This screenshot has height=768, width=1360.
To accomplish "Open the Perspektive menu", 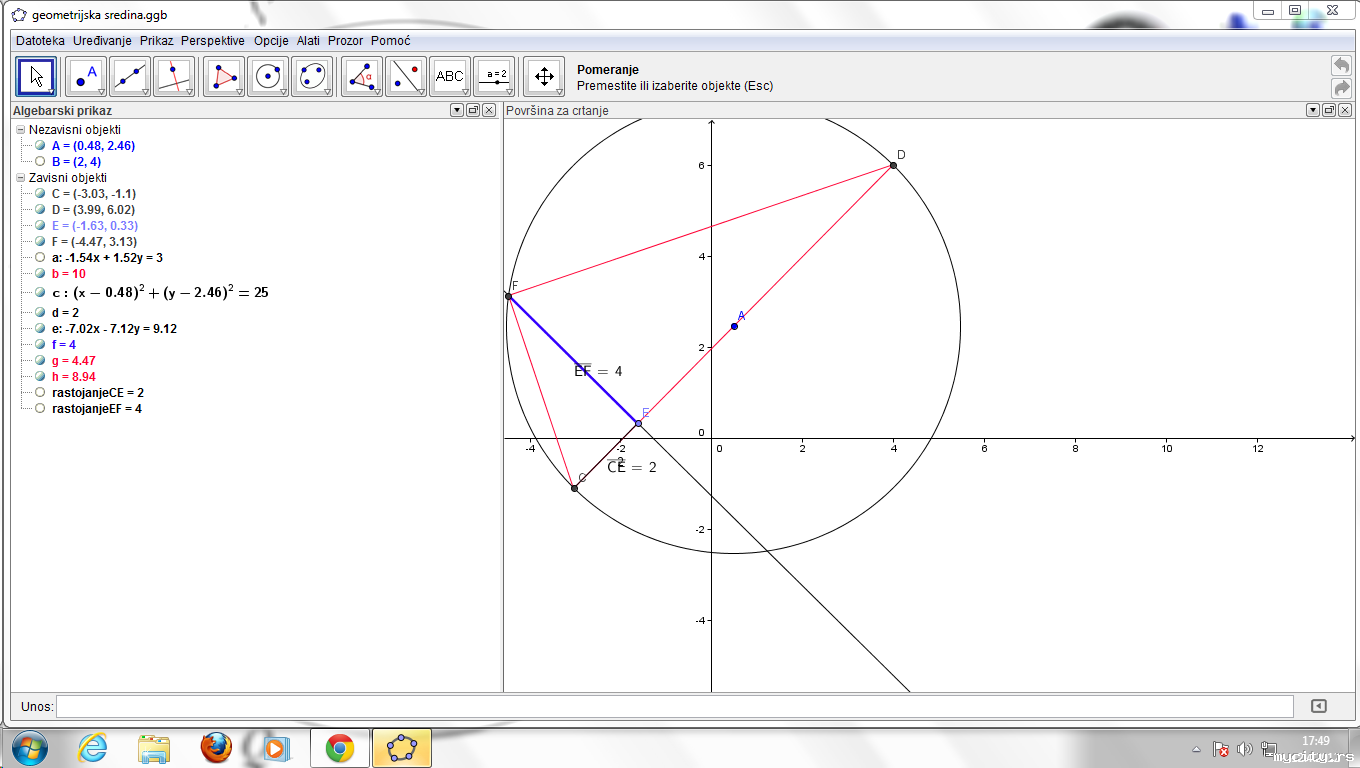I will (x=213, y=41).
